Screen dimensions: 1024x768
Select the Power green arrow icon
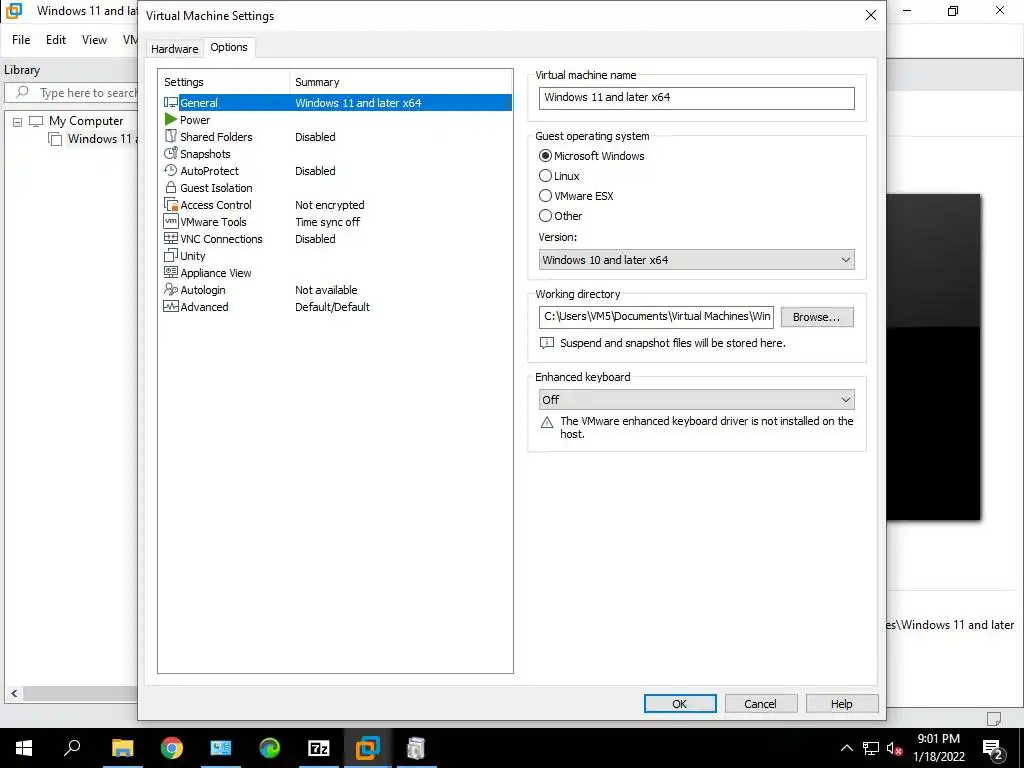click(170, 120)
